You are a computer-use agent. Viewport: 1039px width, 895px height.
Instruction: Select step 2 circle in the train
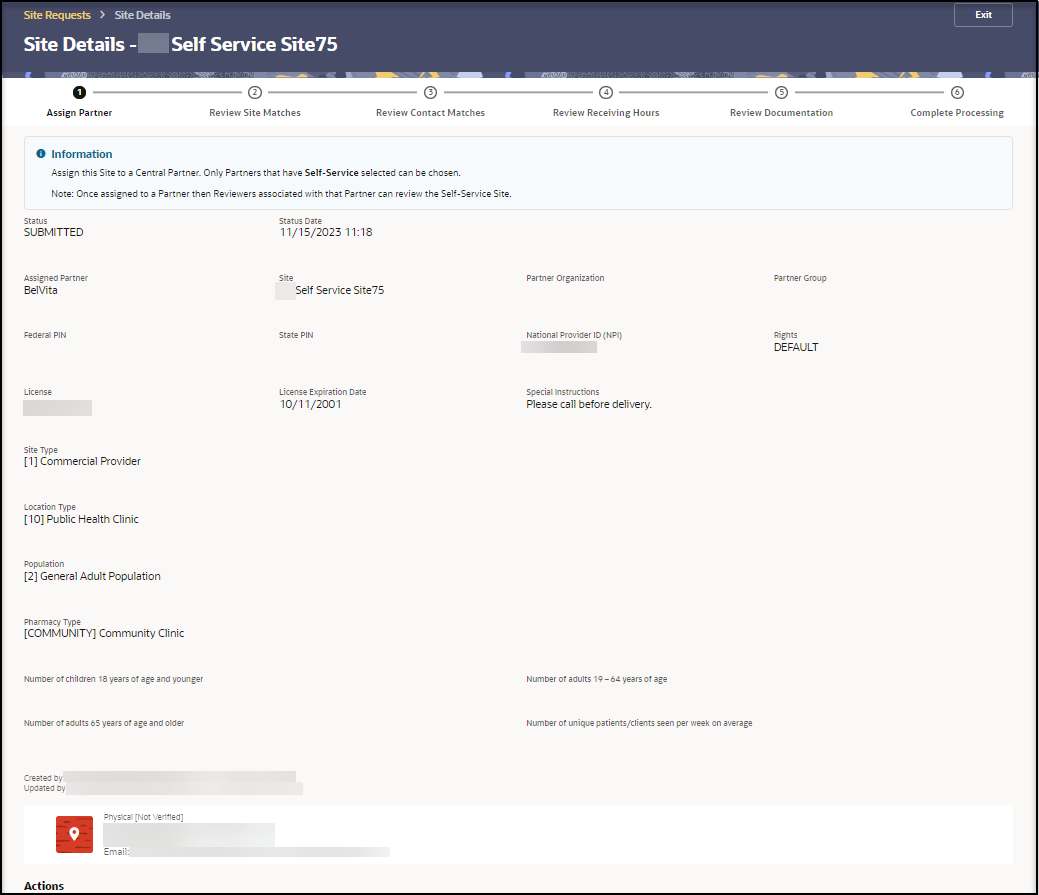tap(255, 92)
